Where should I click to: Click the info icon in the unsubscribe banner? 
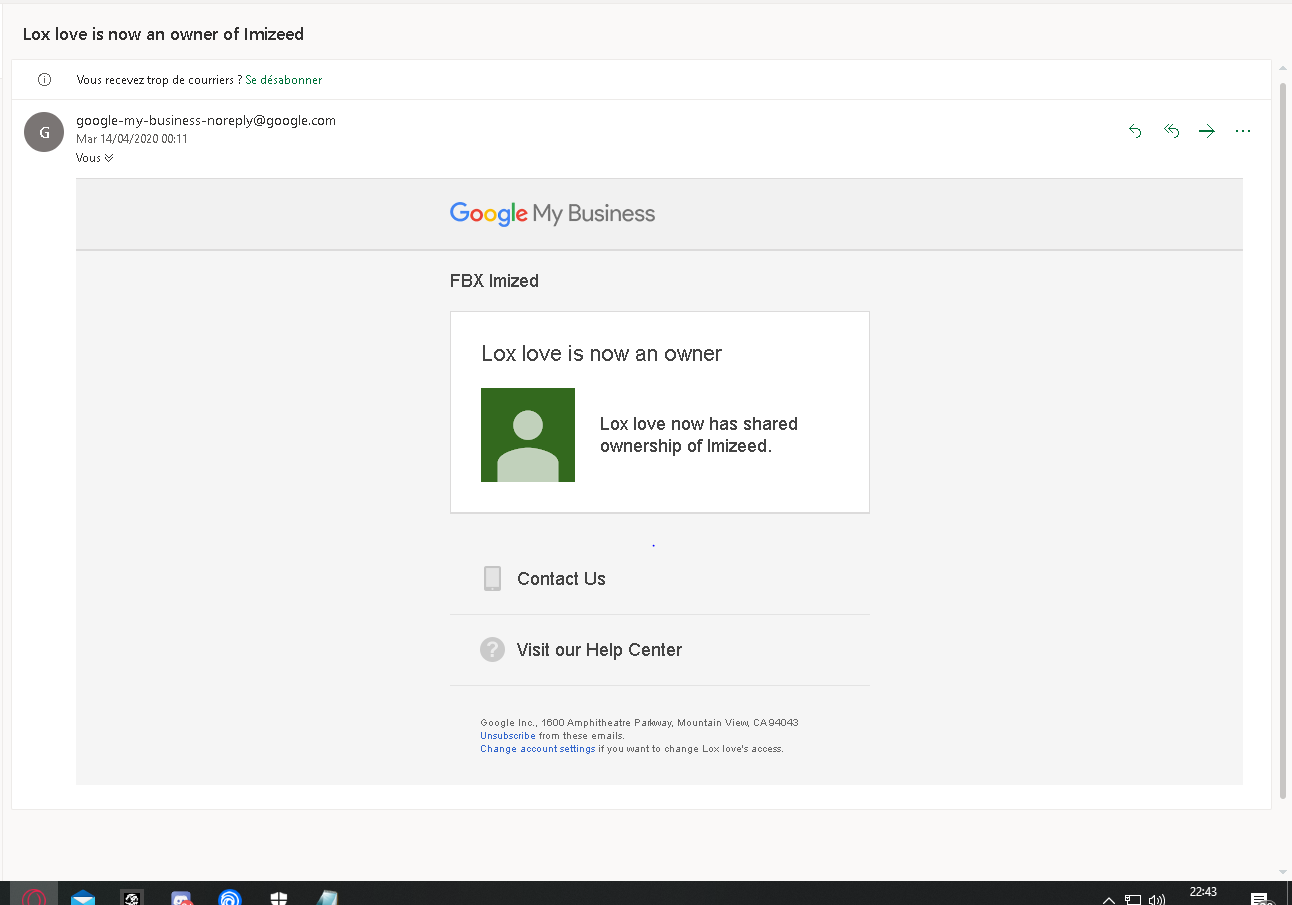click(x=44, y=79)
